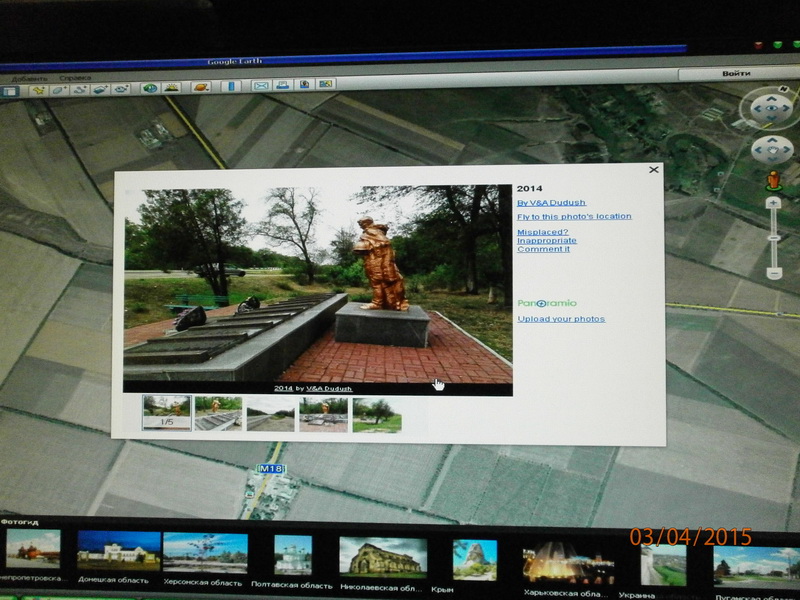Screen dimensions: 800x600
Task: Click the Comment it link
Action: pos(543,249)
